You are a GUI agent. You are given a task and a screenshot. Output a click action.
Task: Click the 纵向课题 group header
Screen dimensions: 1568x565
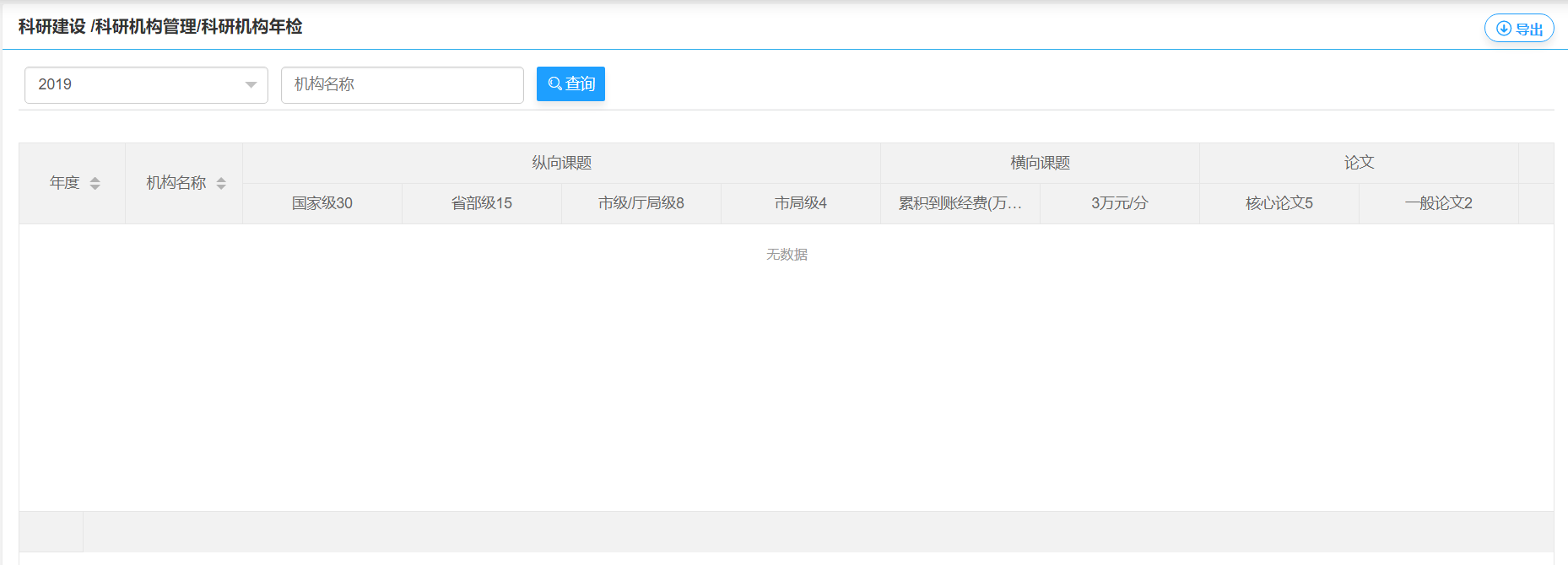click(561, 163)
